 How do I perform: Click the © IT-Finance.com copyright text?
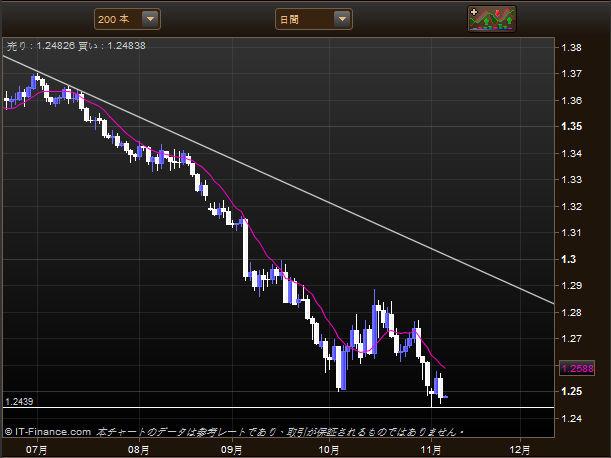tap(48, 432)
